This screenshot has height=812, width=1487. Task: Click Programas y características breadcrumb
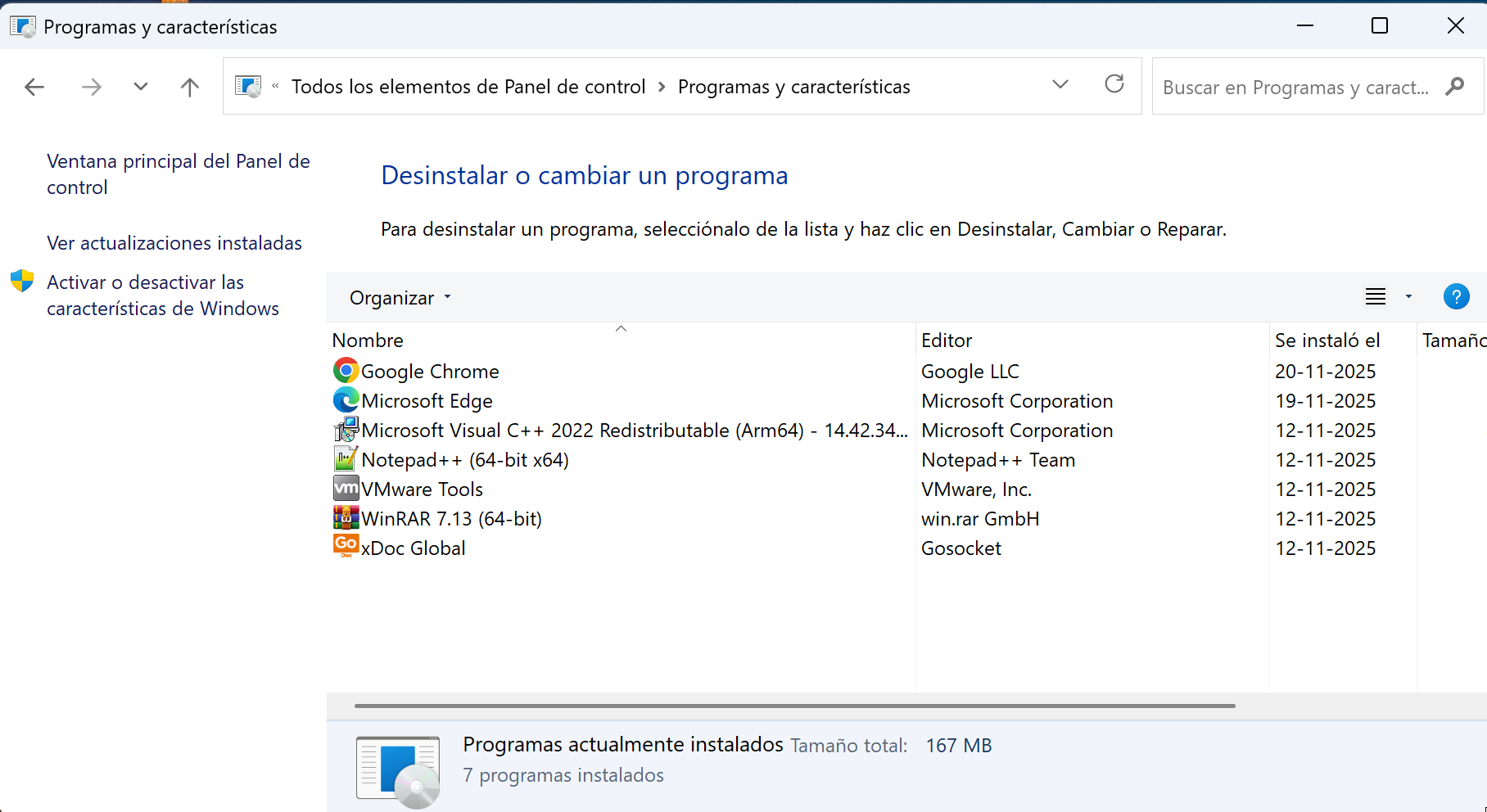794,87
